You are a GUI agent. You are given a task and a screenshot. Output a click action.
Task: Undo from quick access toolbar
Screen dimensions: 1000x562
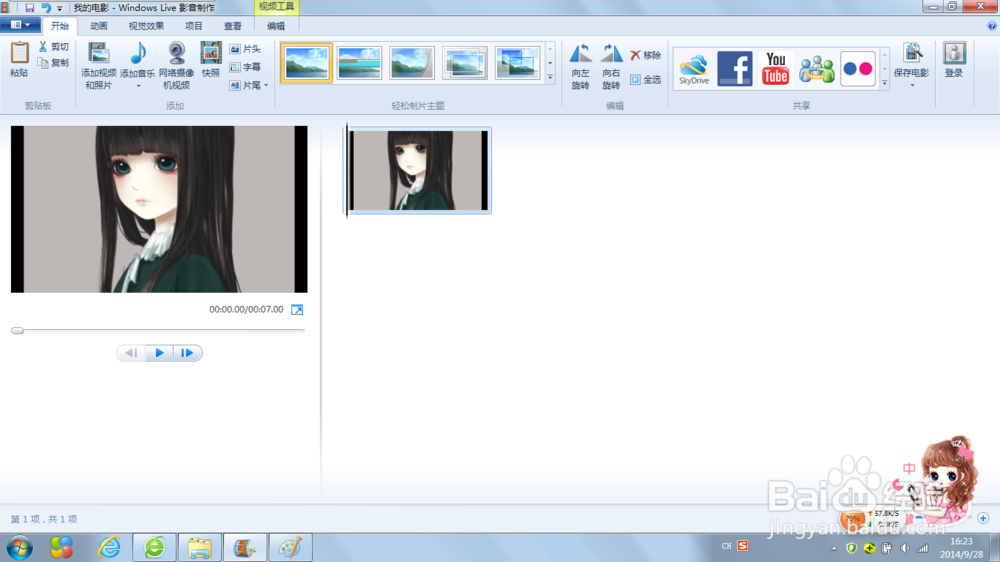tap(46, 8)
